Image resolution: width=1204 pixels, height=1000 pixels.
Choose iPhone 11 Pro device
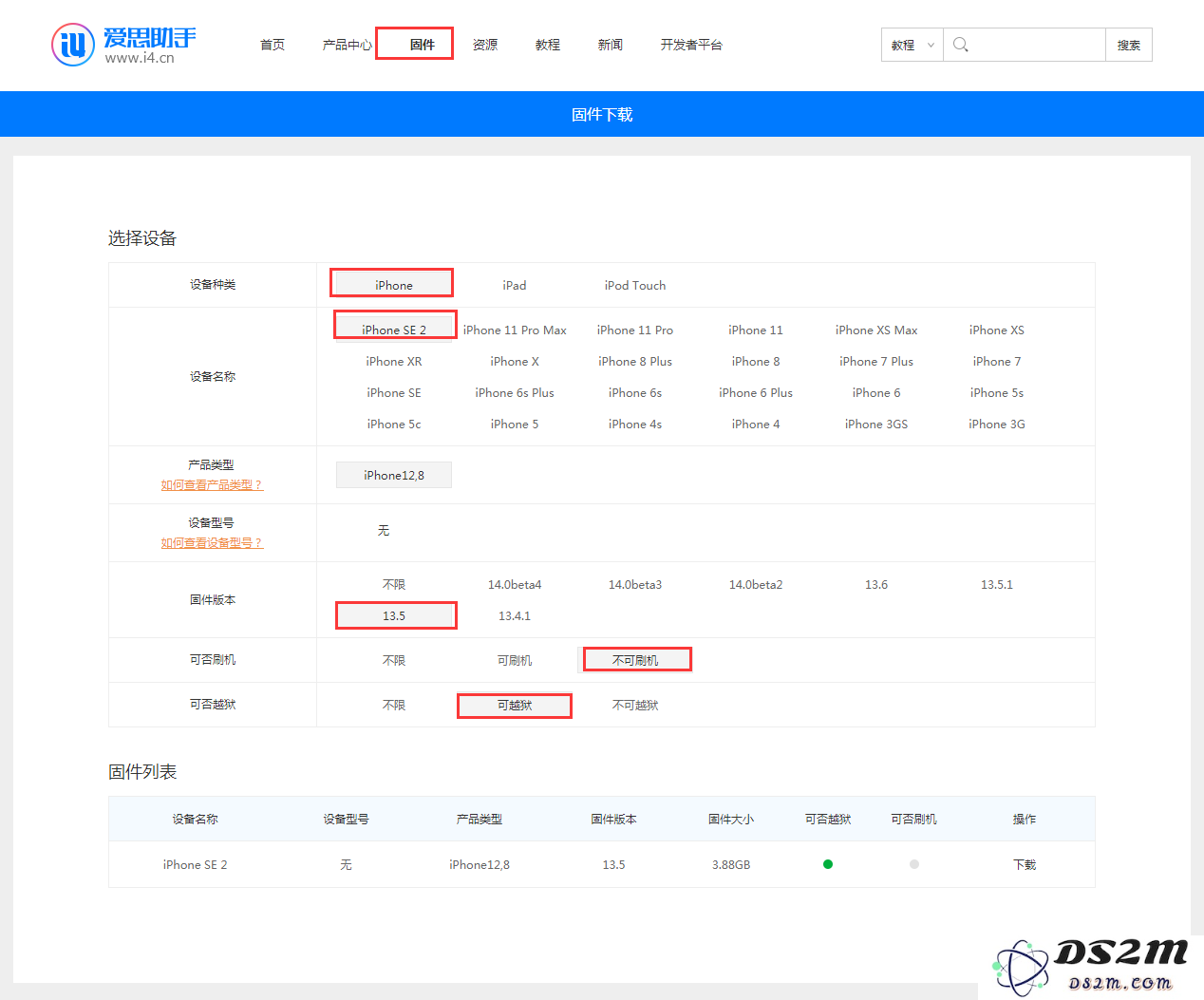tap(635, 330)
